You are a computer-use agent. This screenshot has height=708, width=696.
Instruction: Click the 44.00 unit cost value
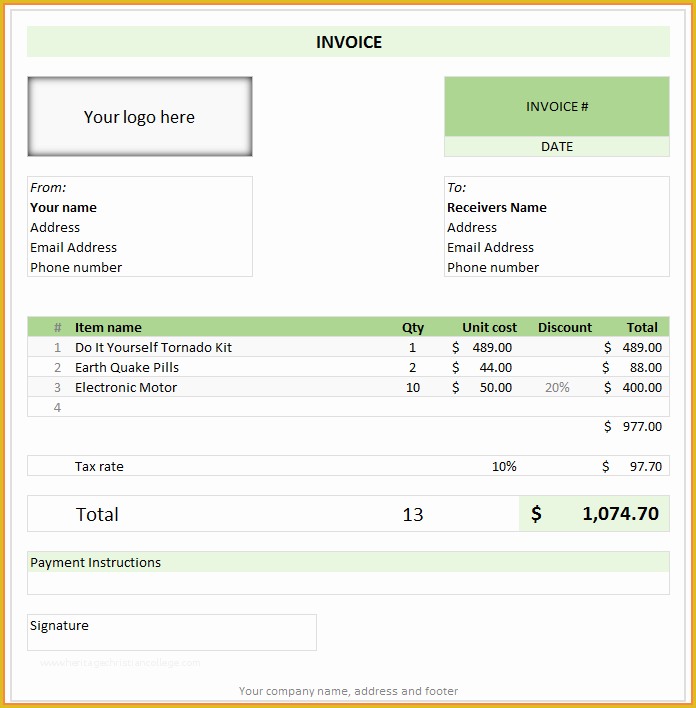coord(495,367)
